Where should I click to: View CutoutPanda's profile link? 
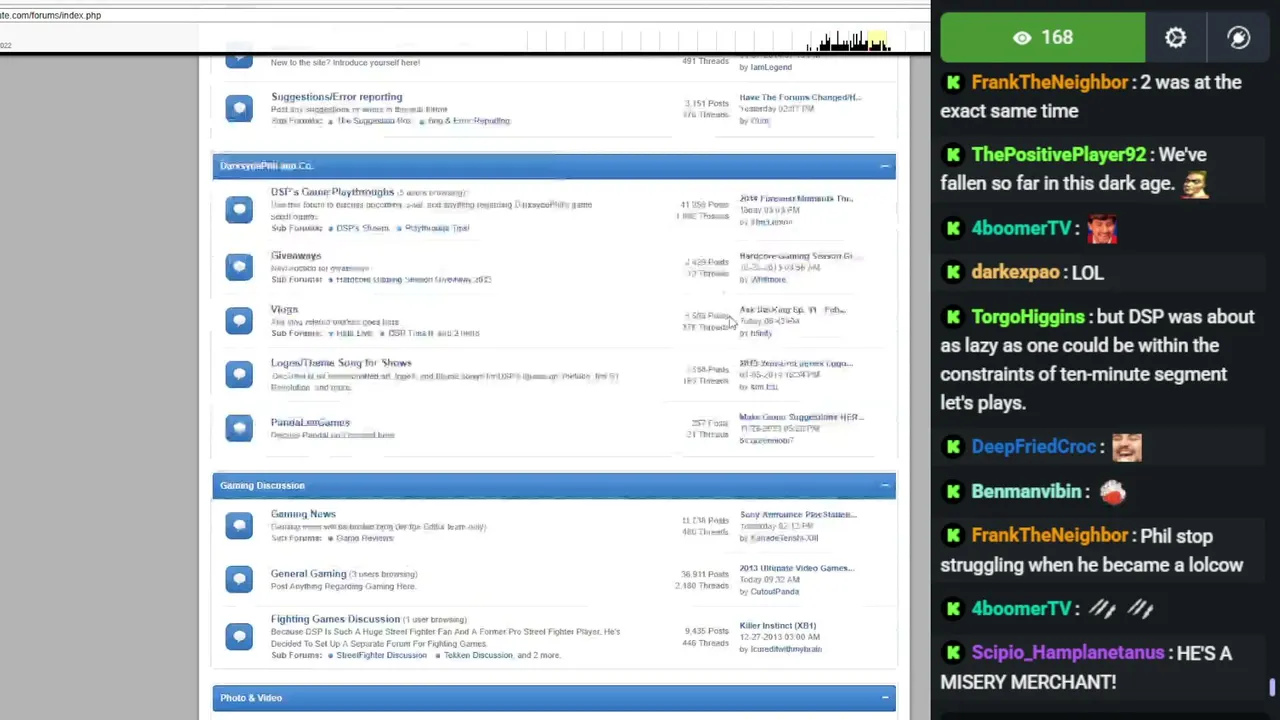(x=775, y=592)
